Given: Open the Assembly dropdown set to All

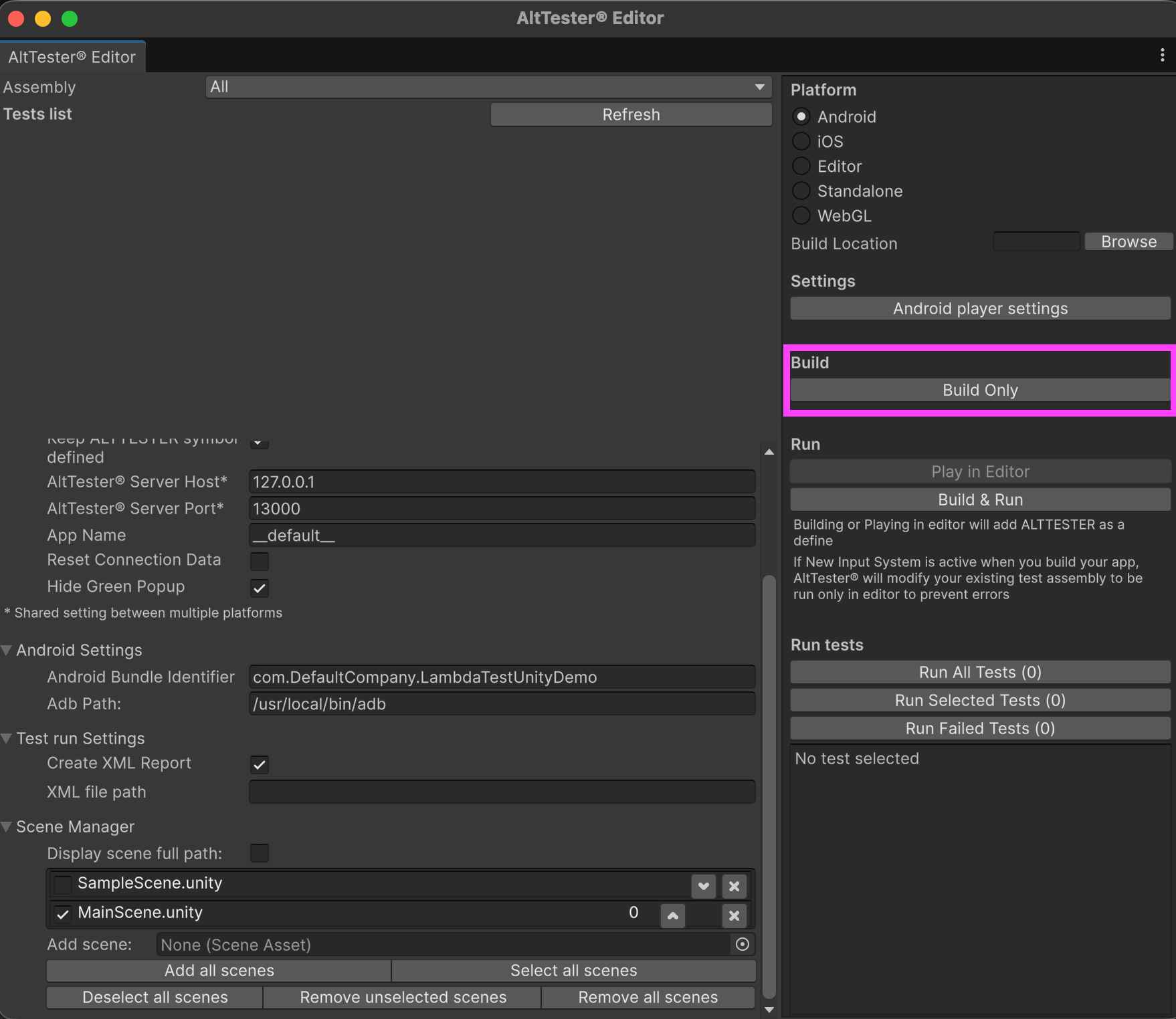Looking at the screenshot, I should tap(488, 87).
